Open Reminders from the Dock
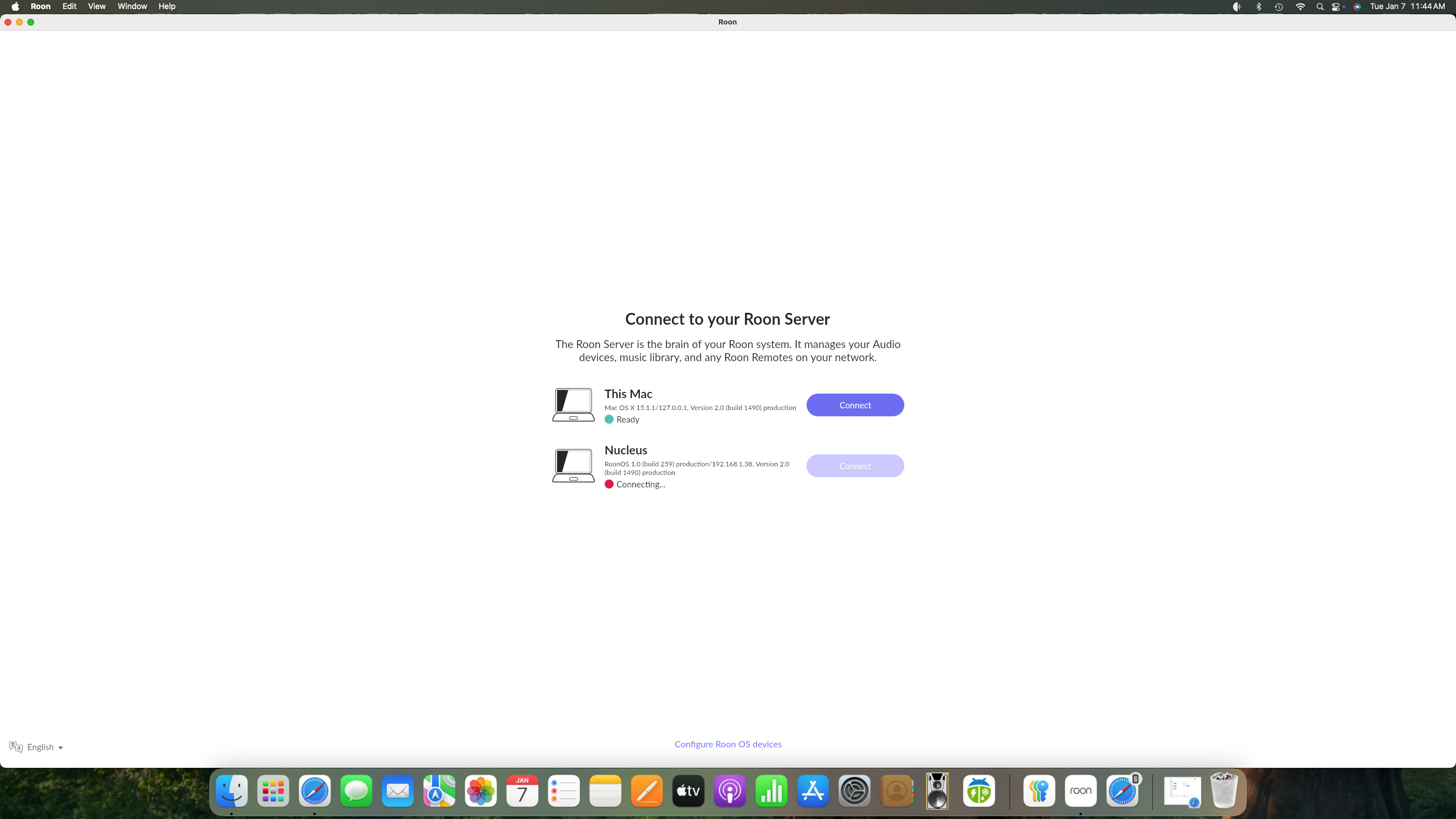 564,791
